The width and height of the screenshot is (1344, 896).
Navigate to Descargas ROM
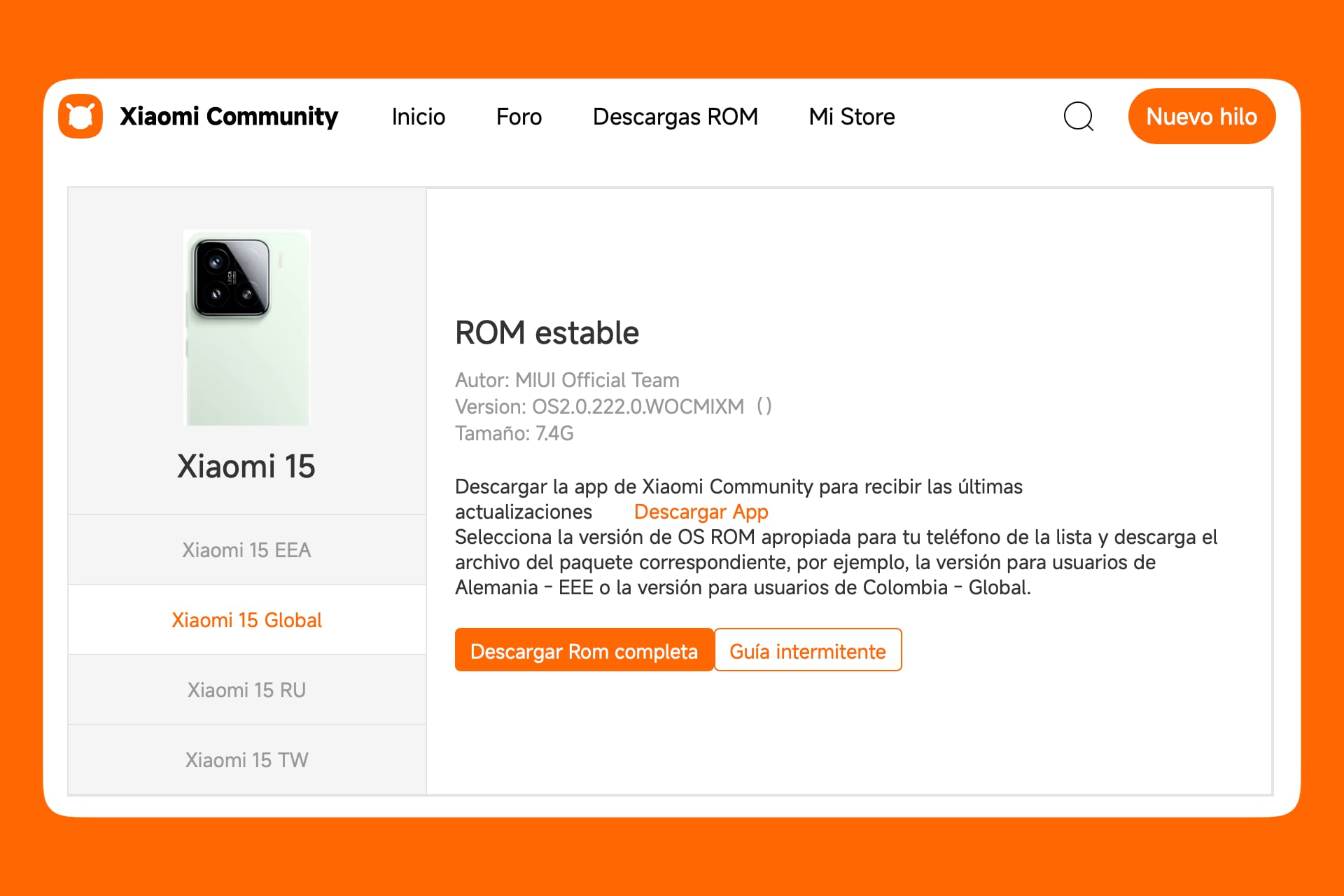pos(675,116)
